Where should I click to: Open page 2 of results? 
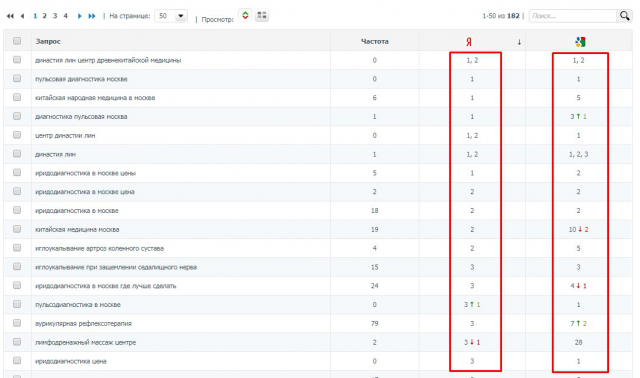44,16
